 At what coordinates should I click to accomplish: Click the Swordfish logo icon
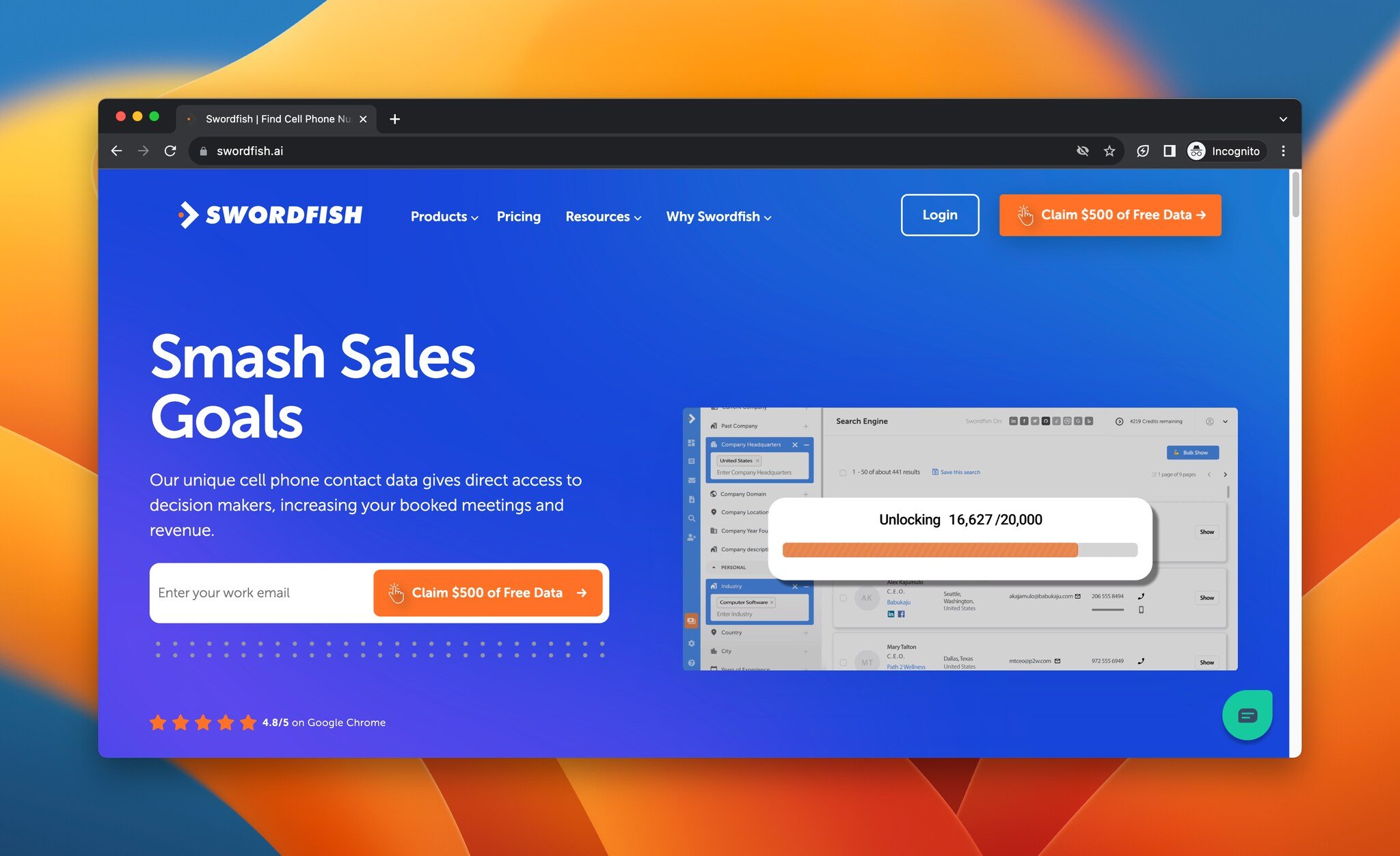(x=183, y=215)
